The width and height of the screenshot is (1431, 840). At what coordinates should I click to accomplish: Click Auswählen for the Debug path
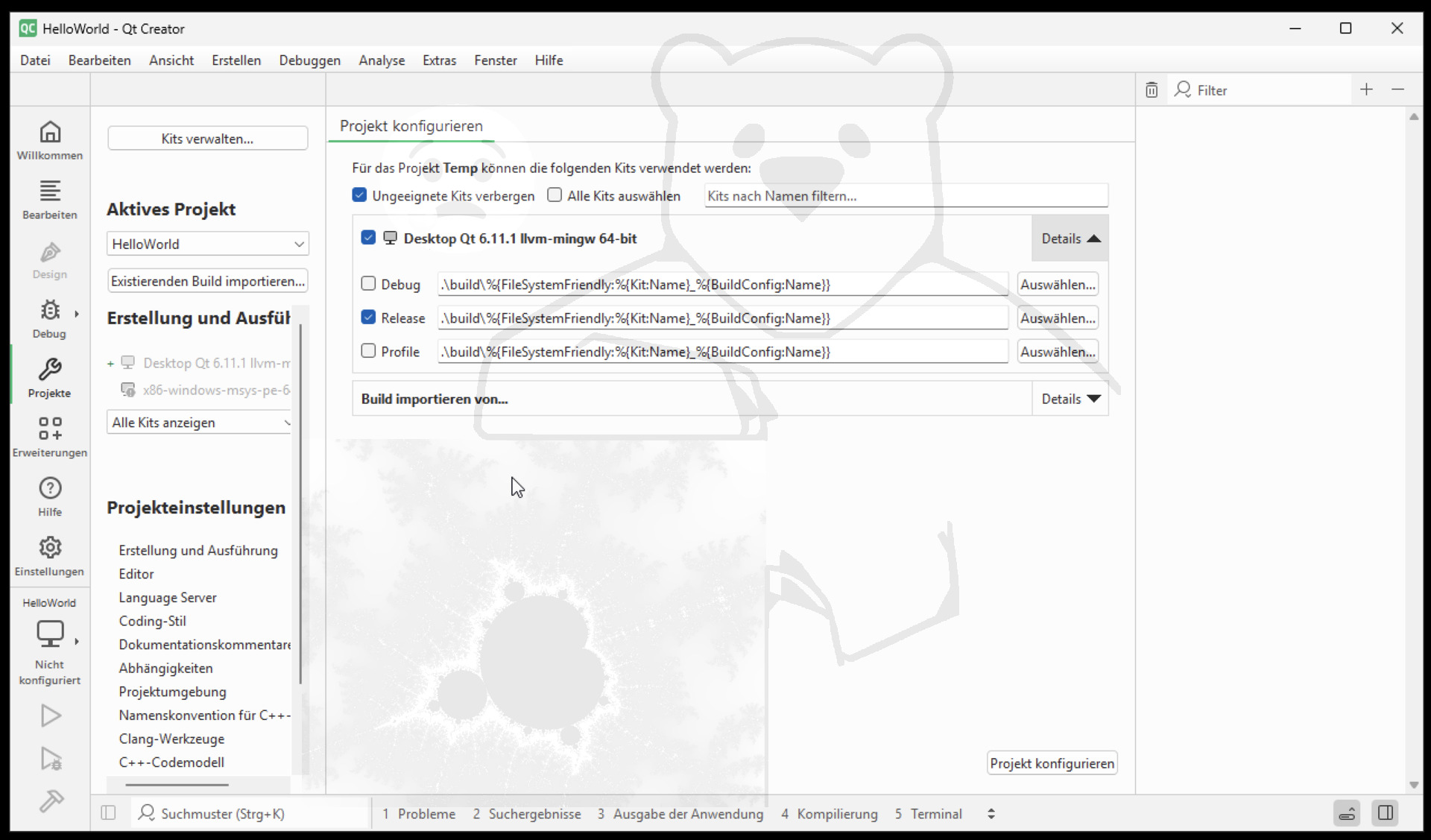tap(1058, 284)
